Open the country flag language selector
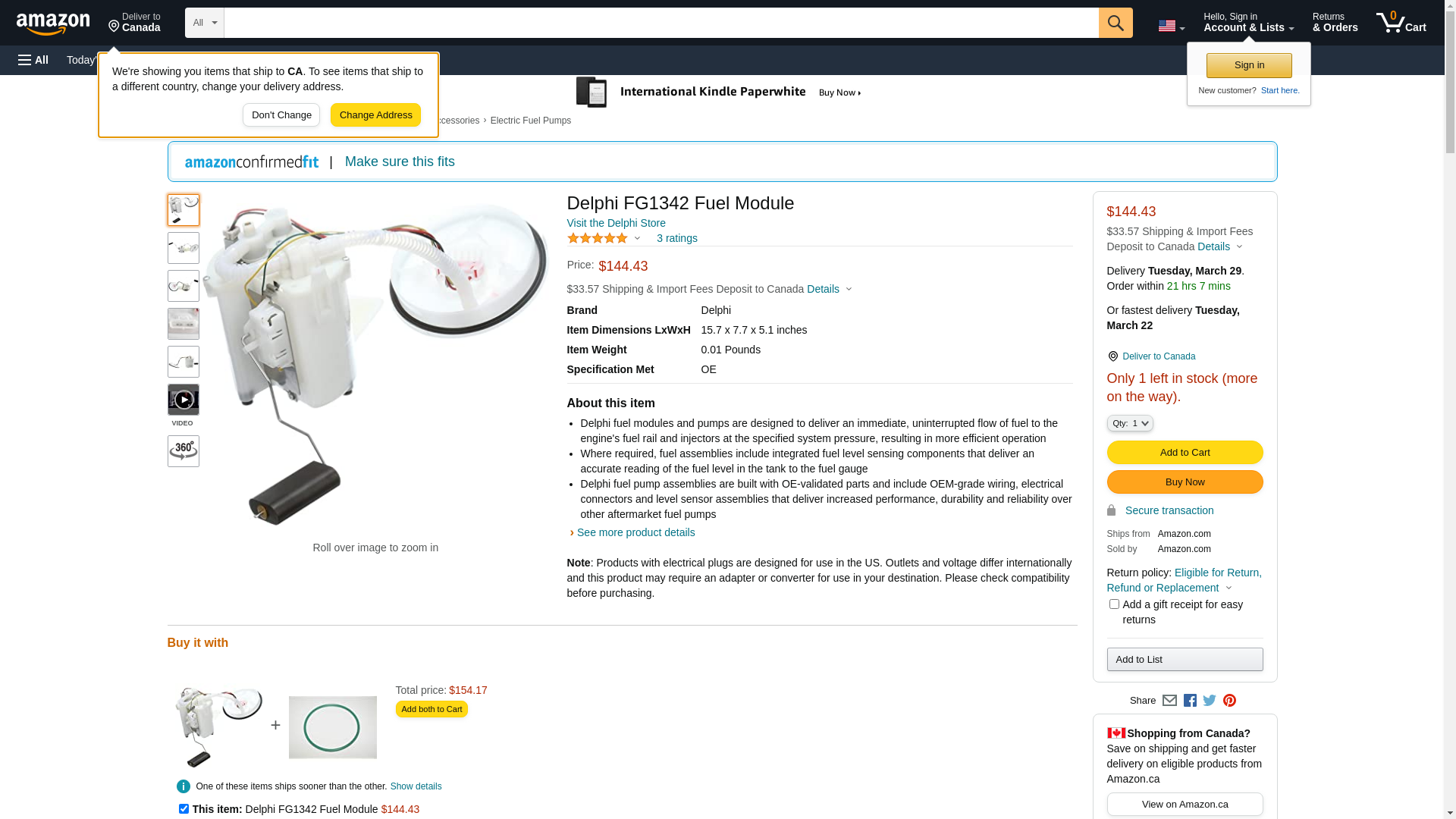The height and width of the screenshot is (819, 1456). (1172, 26)
